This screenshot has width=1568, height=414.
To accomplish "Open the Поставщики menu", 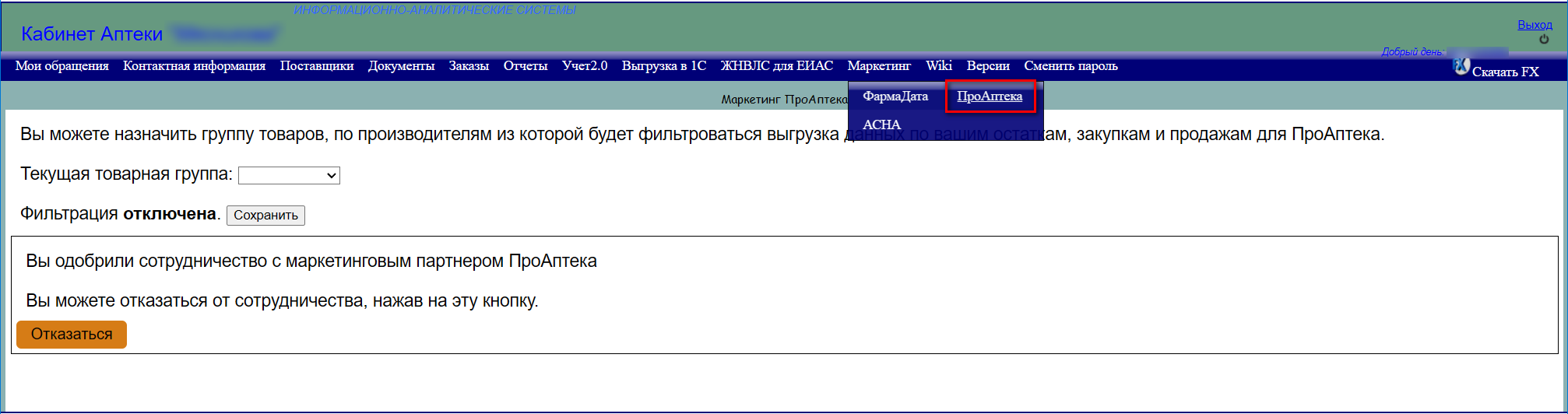I will pos(317,66).
